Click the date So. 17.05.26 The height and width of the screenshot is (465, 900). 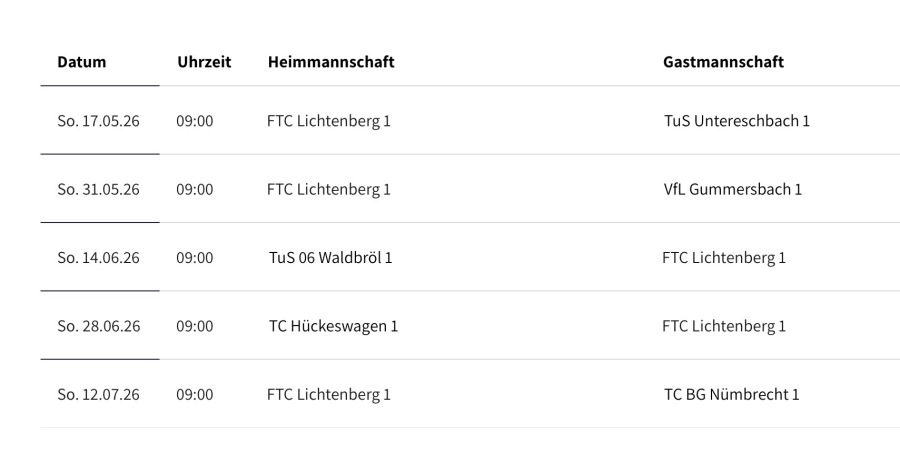click(98, 121)
